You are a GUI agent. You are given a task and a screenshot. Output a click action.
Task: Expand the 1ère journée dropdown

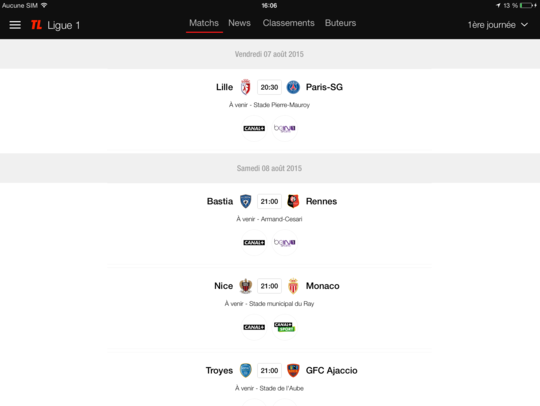pos(498,25)
